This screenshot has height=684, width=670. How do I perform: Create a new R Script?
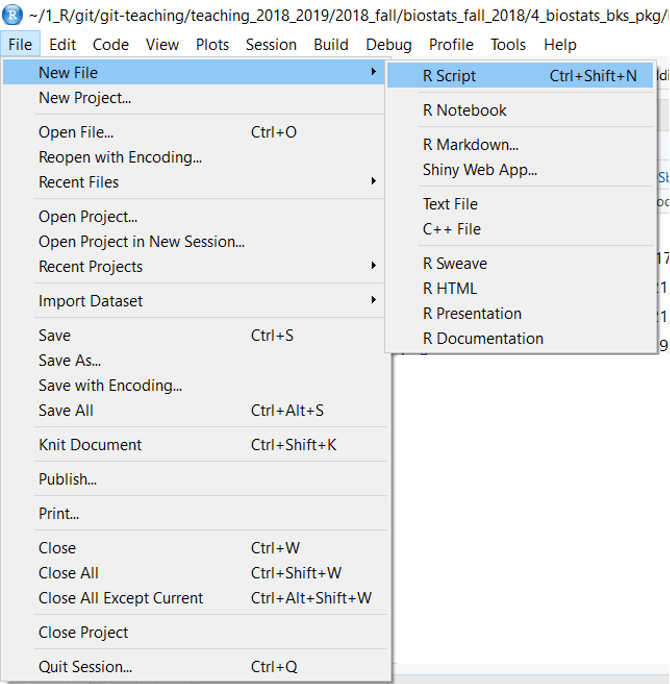pos(520,75)
